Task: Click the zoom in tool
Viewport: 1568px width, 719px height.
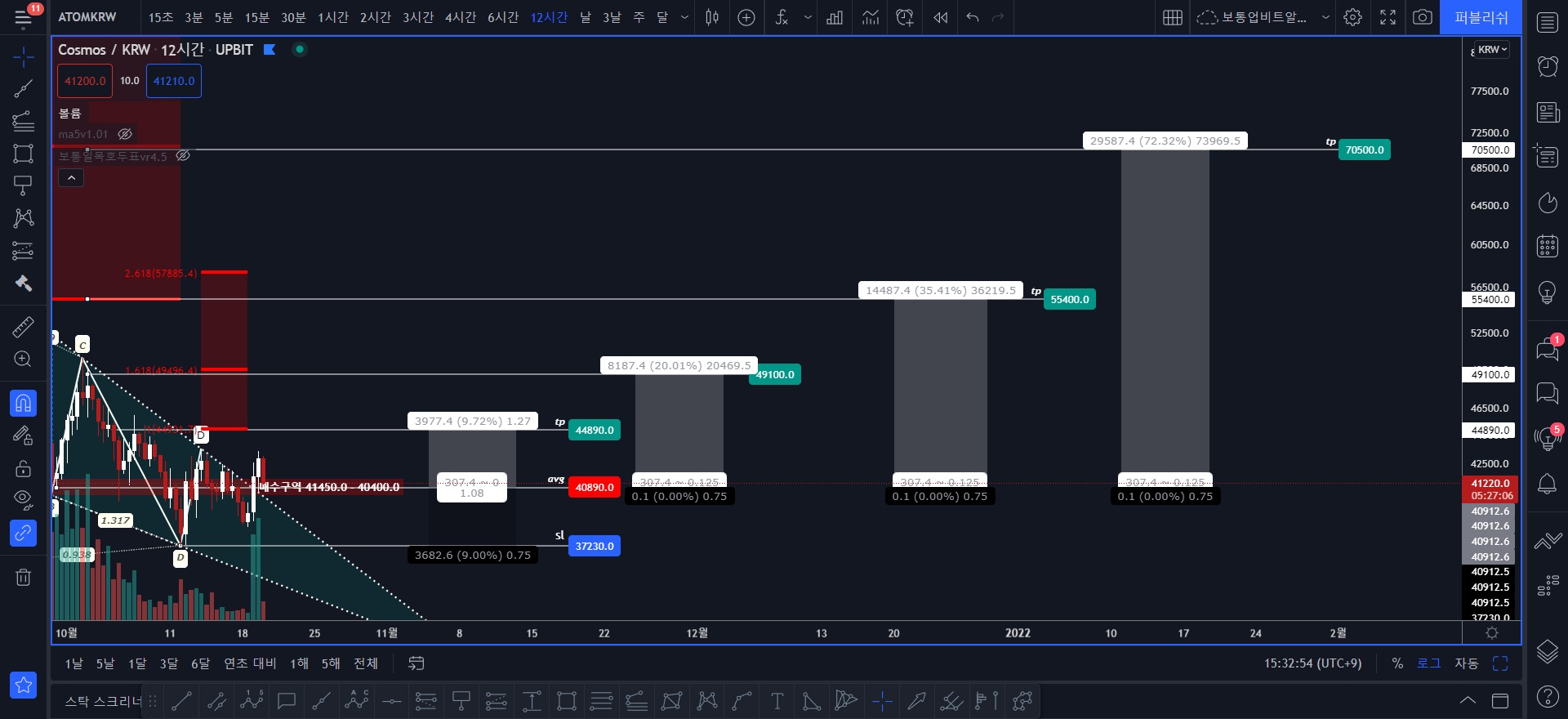Action: 24,359
